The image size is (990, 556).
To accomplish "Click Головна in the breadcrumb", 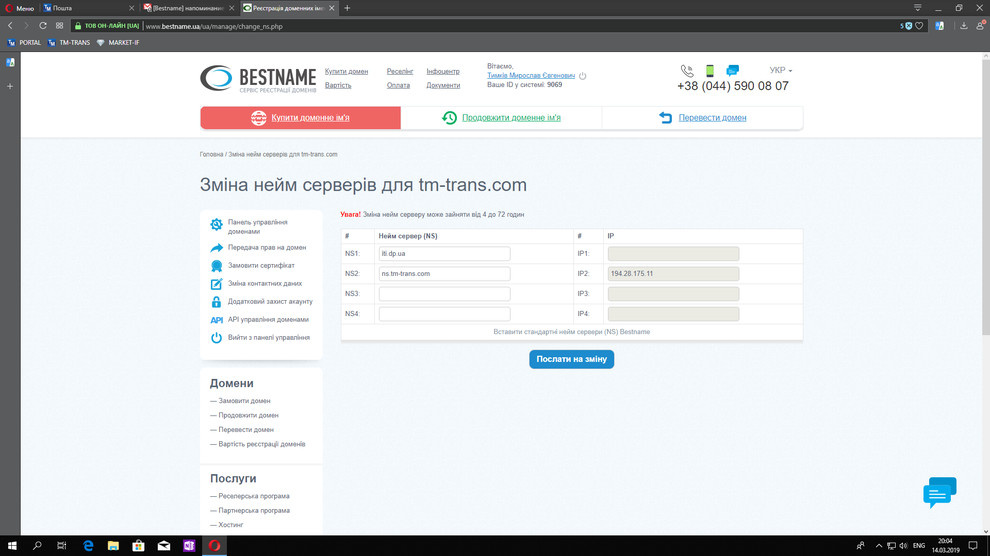I will (212, 155).
